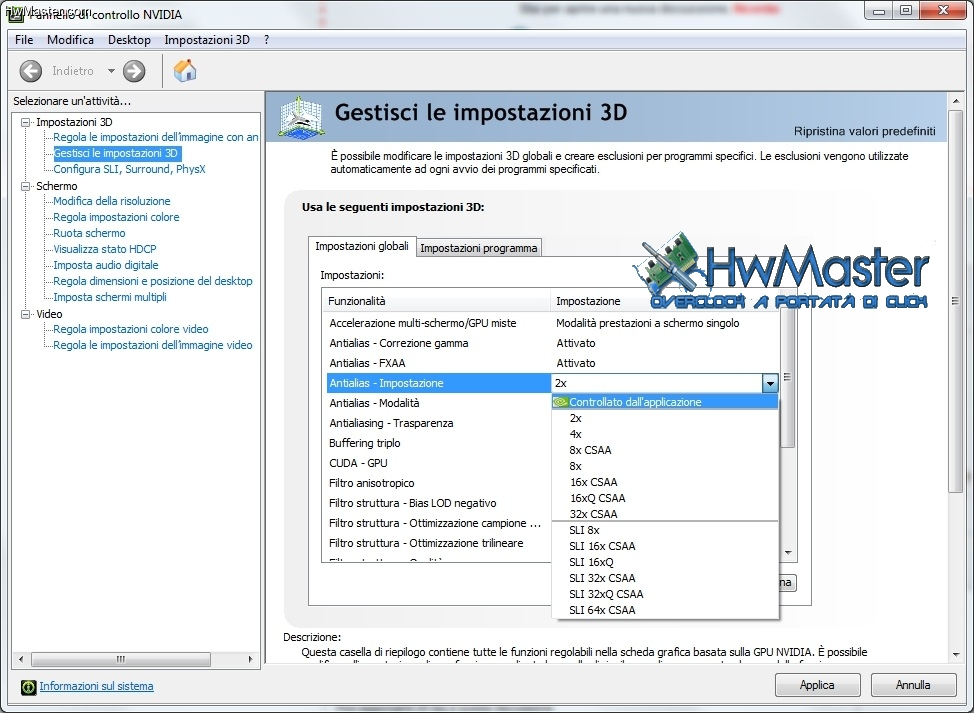Image resolution: width=974 pixels, height=713 pixels.
Task: Open Regola dimensioni e posizione del desktop
Action: [153, 281]
